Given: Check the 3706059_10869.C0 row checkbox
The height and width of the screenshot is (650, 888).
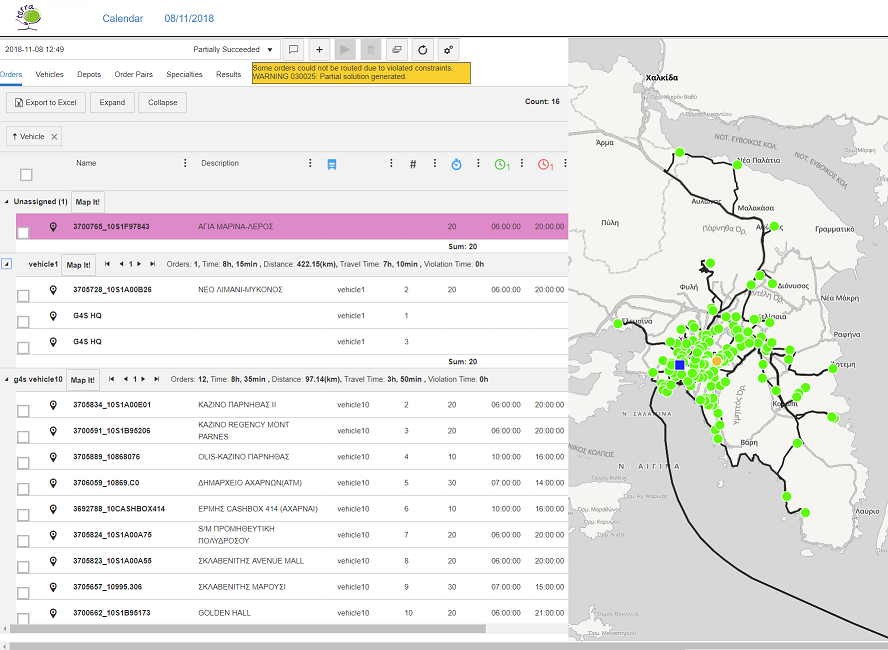Looking at the screenshot, I should (x=23, y=489).
